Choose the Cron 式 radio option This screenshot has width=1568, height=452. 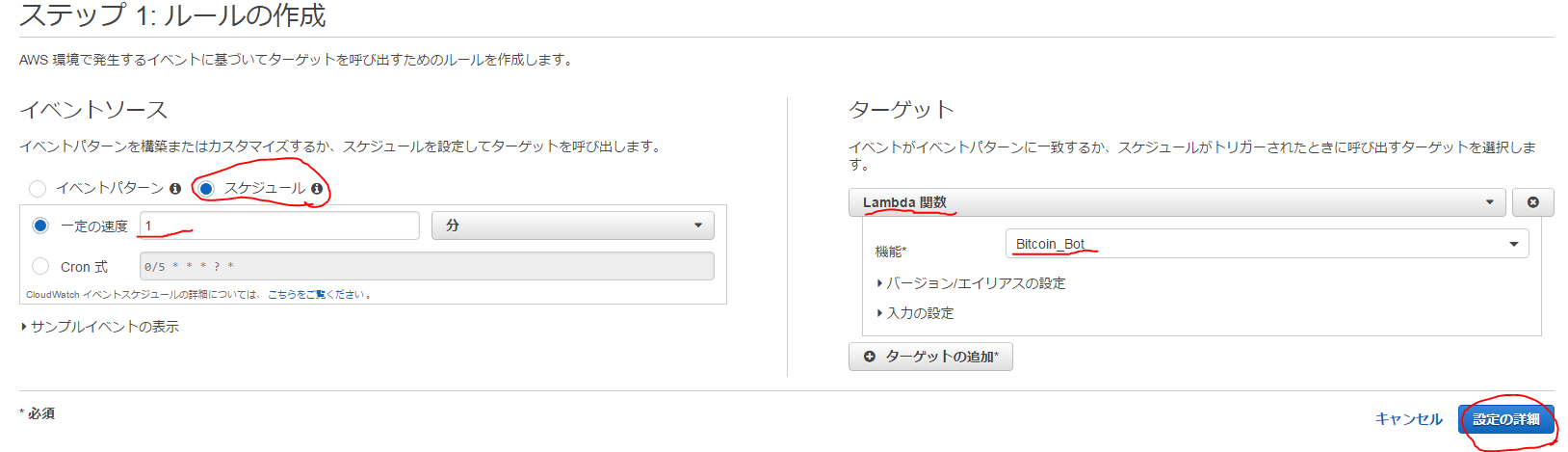(40, 266)
